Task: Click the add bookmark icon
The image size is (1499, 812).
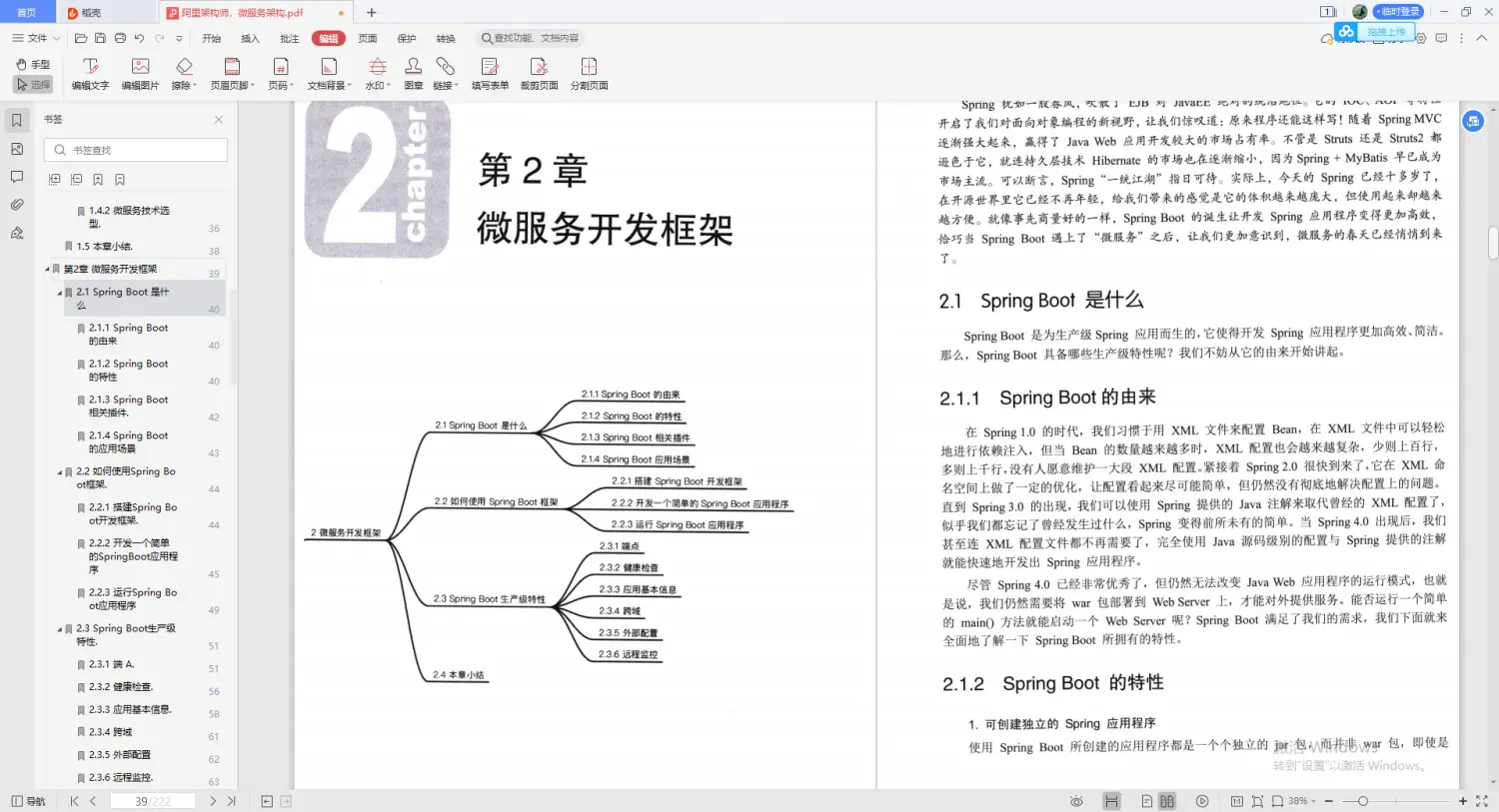Action: (98, 180)
